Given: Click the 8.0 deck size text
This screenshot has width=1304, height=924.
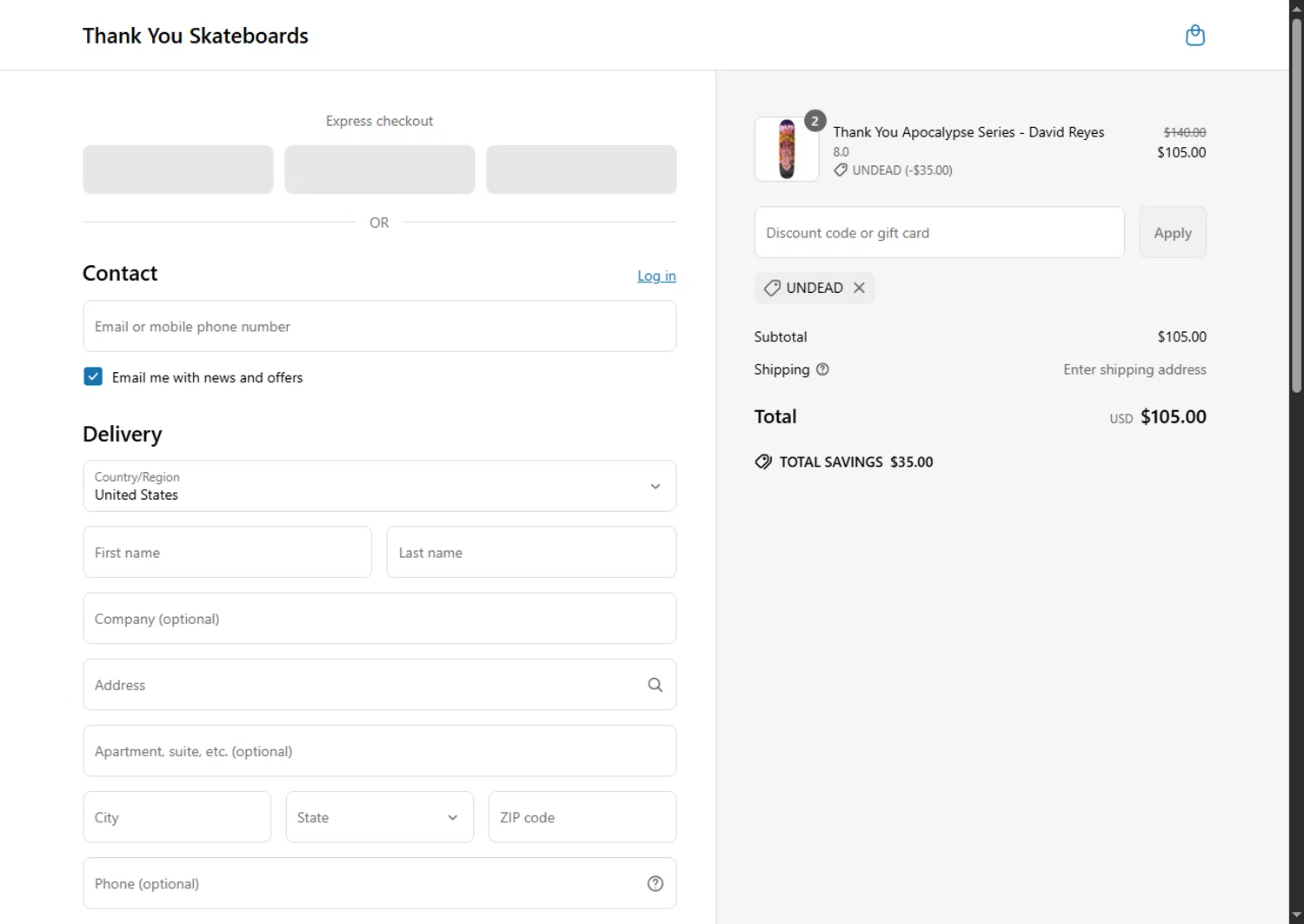Looking at the screenshot, I should pyautogui.click(x=841, y=151).
